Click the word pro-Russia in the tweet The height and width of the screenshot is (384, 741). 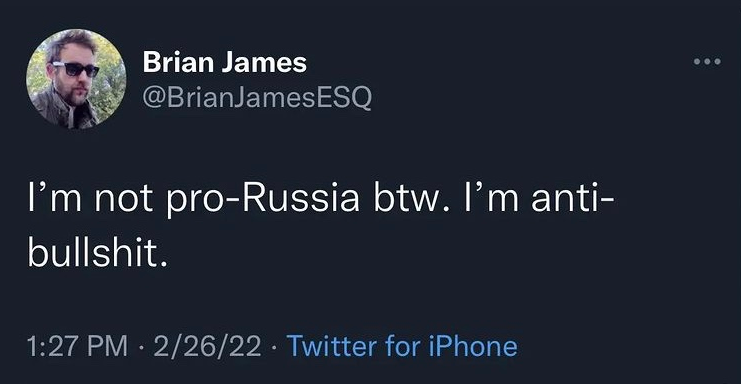coord(263,200)
